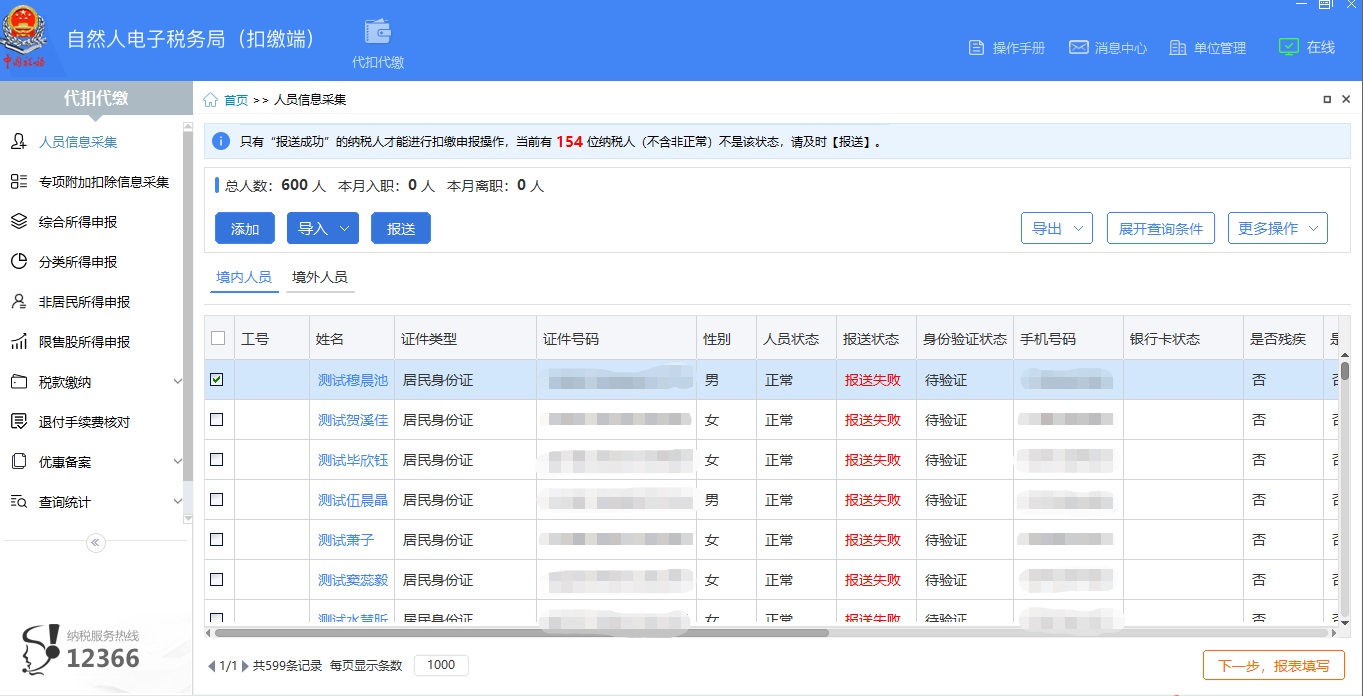Open the 导入 import dropdown

pyautogui.click(x=322, y=228)
